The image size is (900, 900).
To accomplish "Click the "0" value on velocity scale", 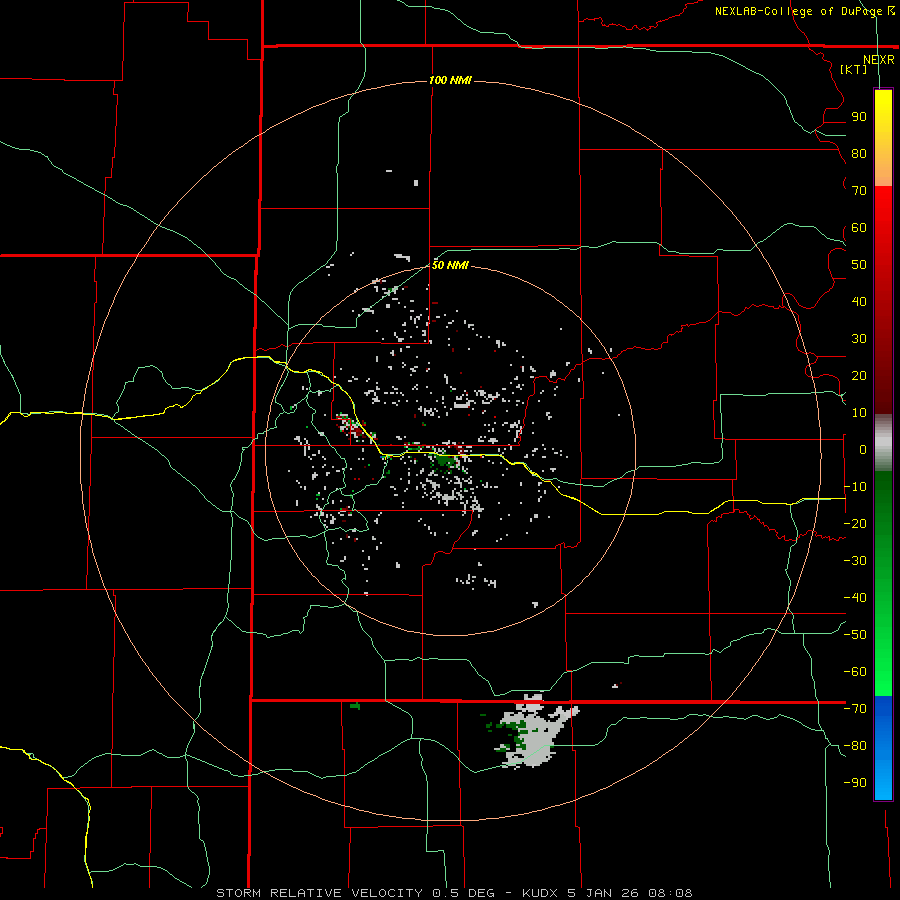I will 863,450.
